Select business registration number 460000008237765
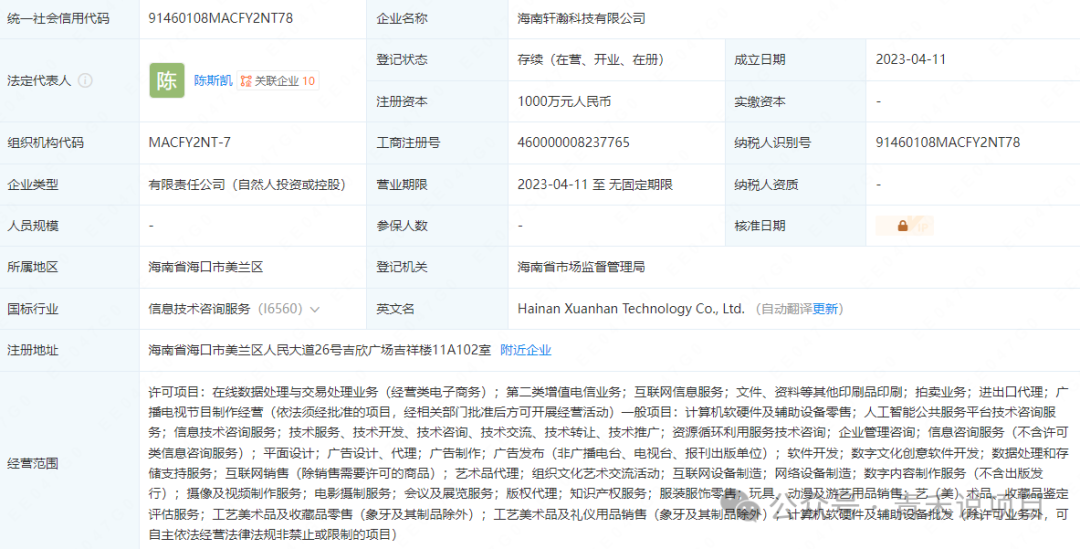The height and width of the screenshot is (549, 1080). coord(573,143)
